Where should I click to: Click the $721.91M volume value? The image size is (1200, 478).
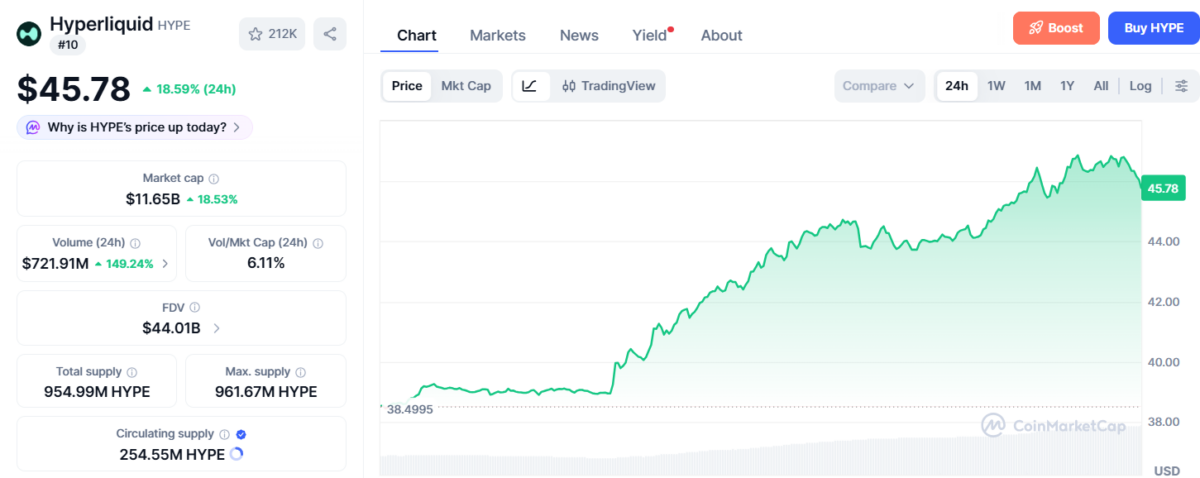(x=56, y=264)
